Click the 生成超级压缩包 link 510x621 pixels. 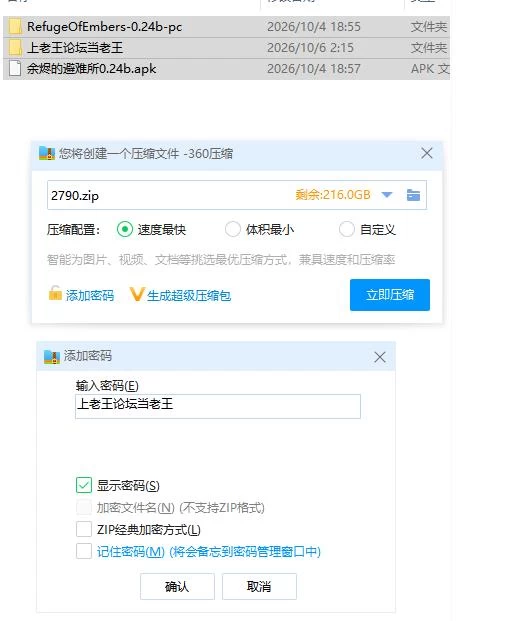(x=189, y=295)
